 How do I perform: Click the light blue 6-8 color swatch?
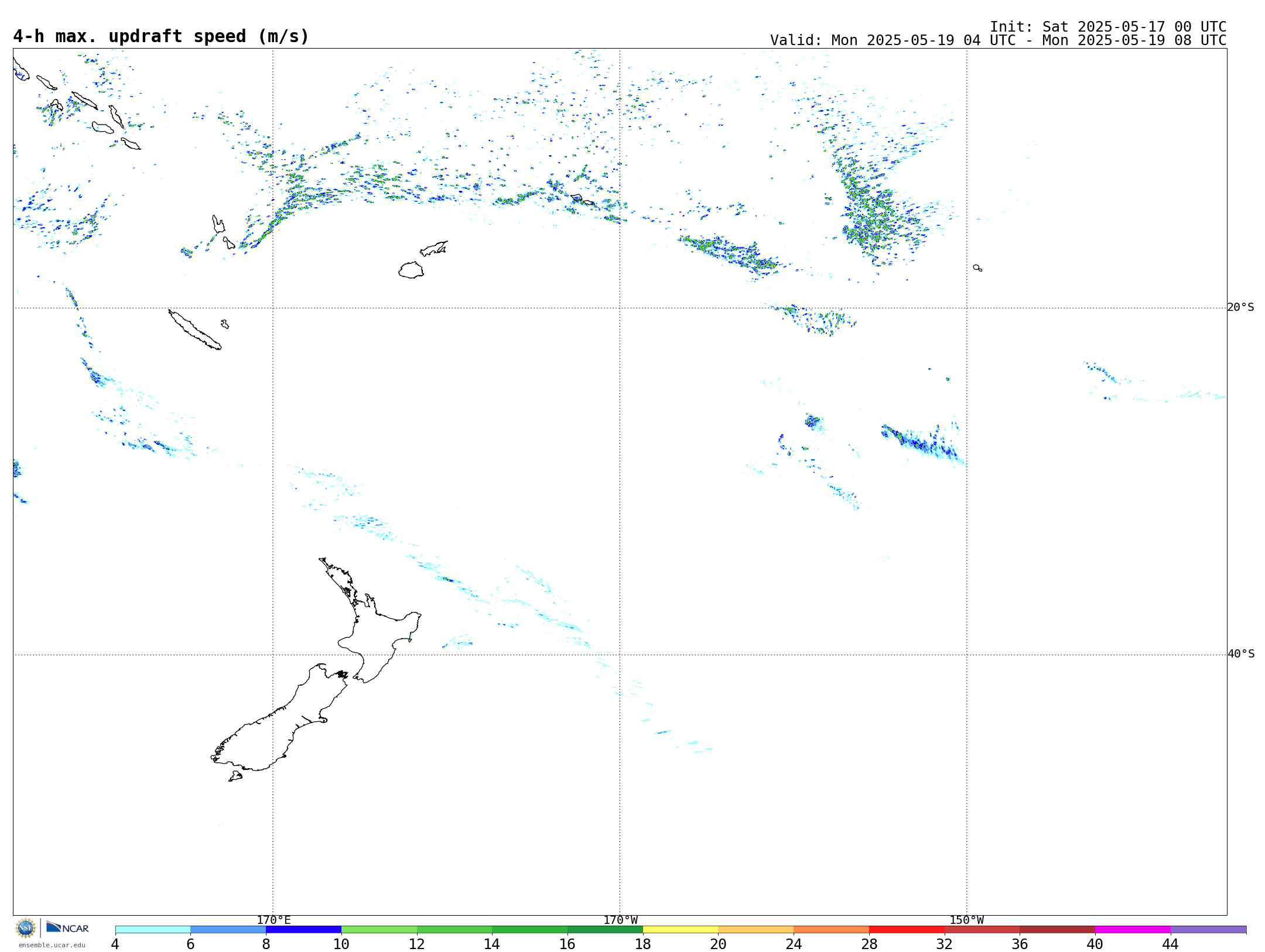coord(228,930)
